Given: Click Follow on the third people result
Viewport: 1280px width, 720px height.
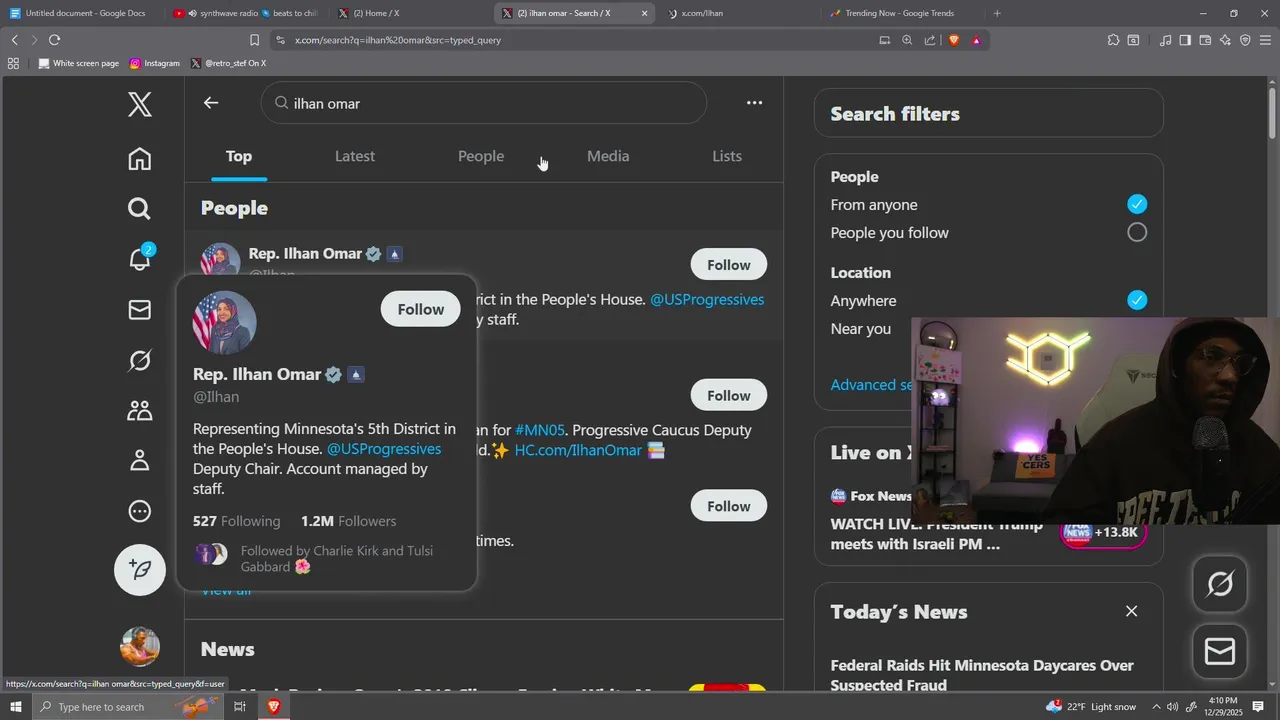Looking at the screenshot, I should [729, 507].
